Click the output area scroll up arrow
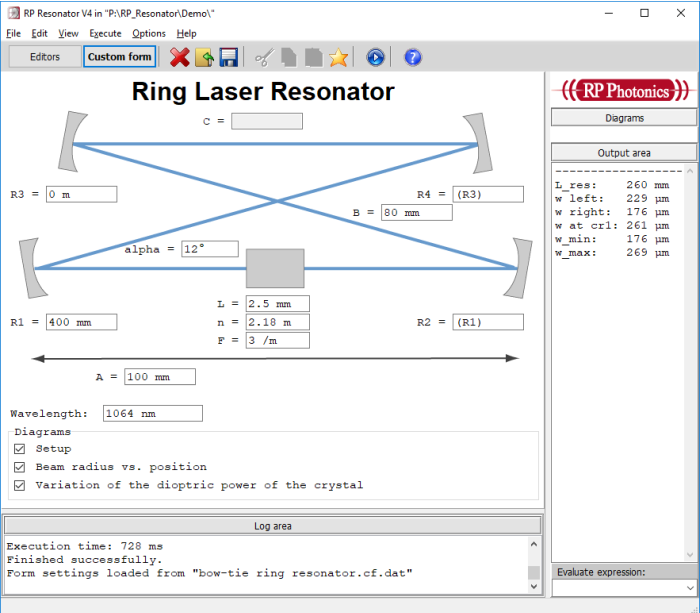The image size is (700, 613). point(690,171)
